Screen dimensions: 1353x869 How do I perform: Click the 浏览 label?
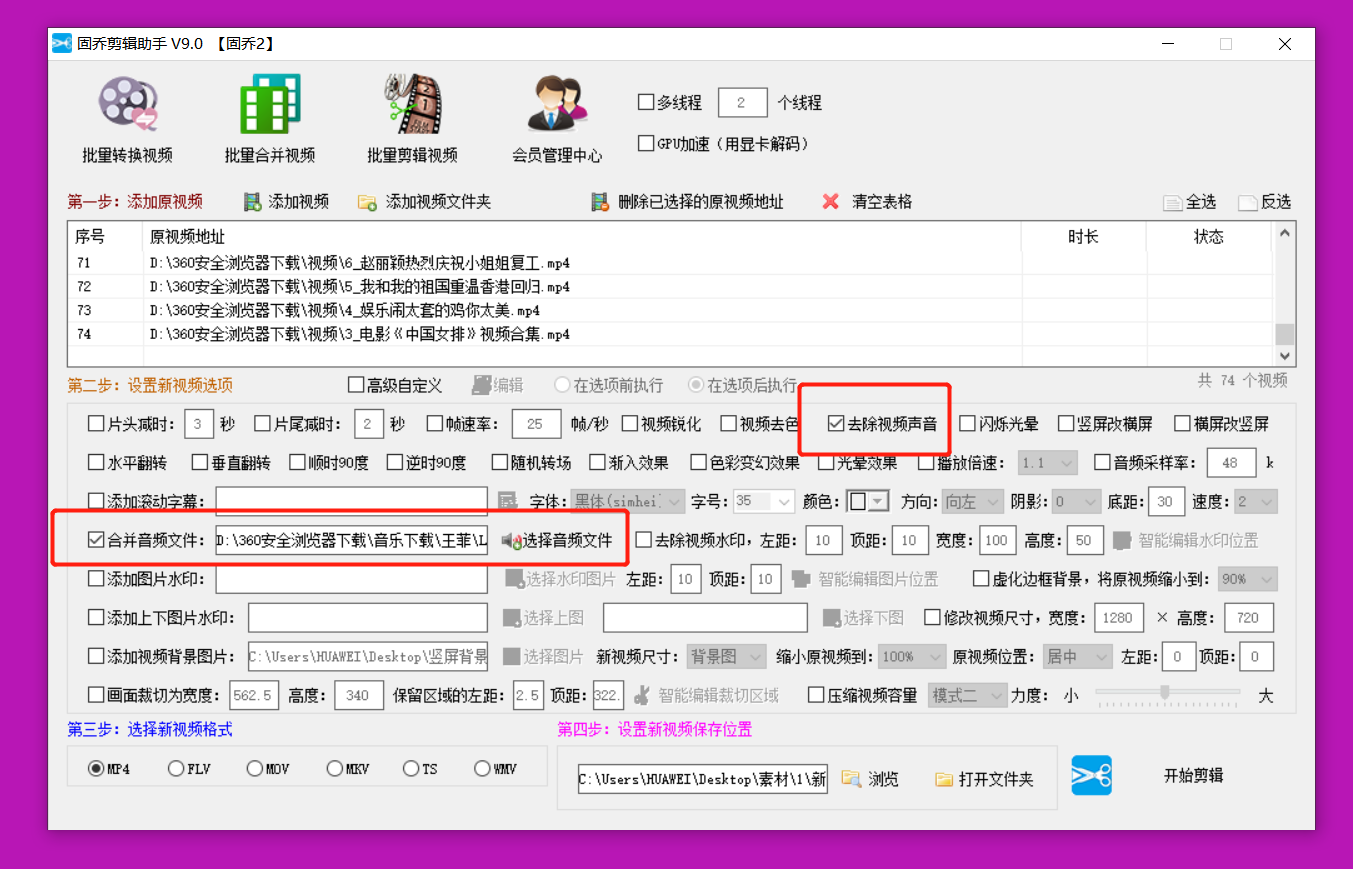tap(883, 779)
